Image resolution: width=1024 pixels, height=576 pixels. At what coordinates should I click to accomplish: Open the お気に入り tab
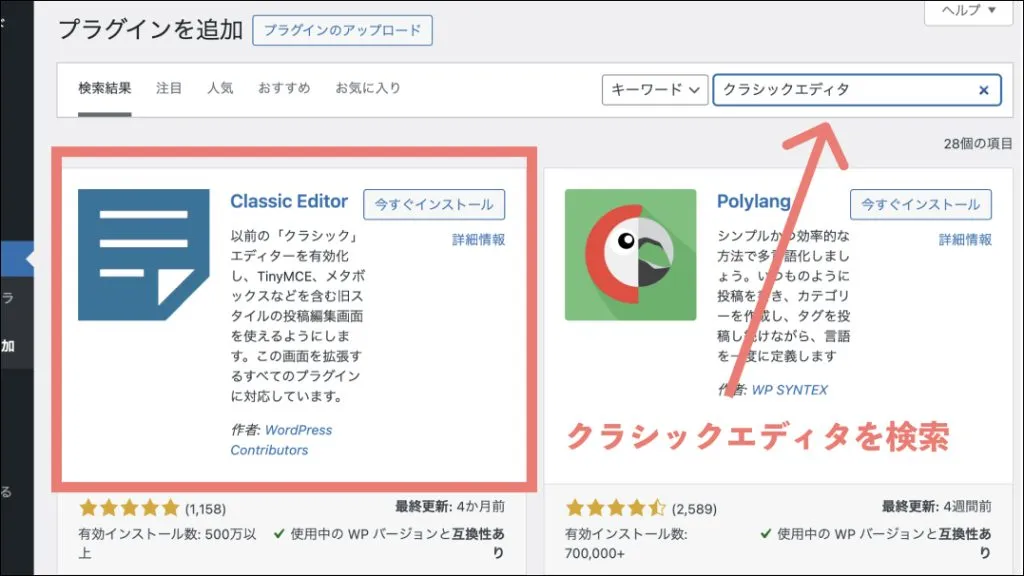[368, 88]
